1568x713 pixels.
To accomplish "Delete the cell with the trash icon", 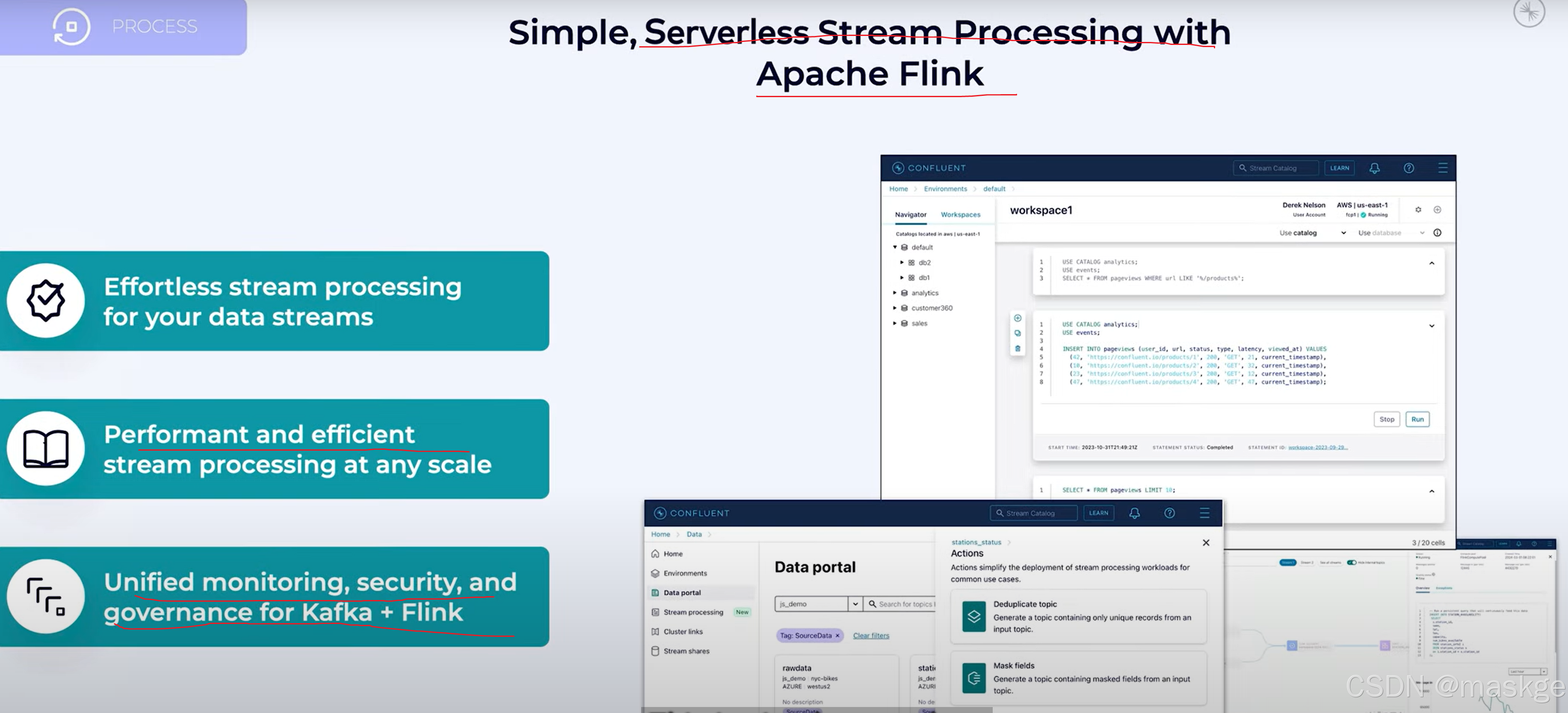I will [1017, 348].
